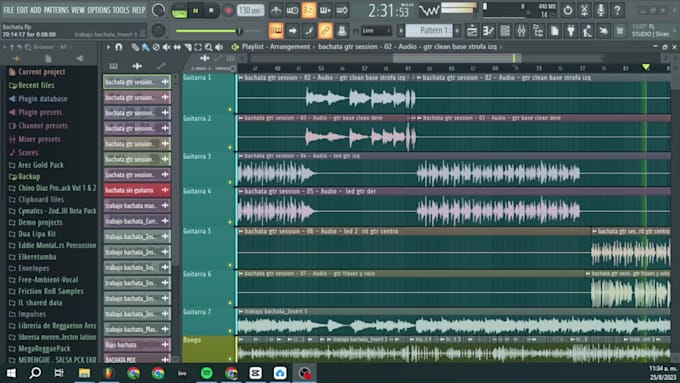Screen dimensions: 680x383
Task: Select the playlist Slip tool
Action: tap(177, 47)
